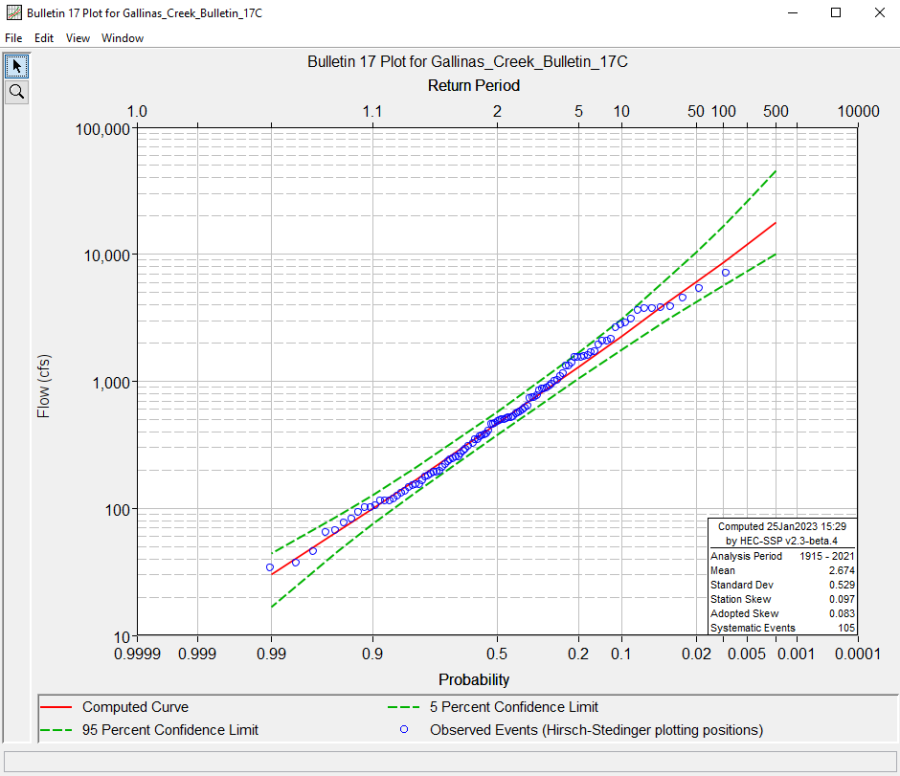Click the 5 Percent Confidence Limit legend dash
The height and width of the screenshot is (776, 900).
point(405,707)
